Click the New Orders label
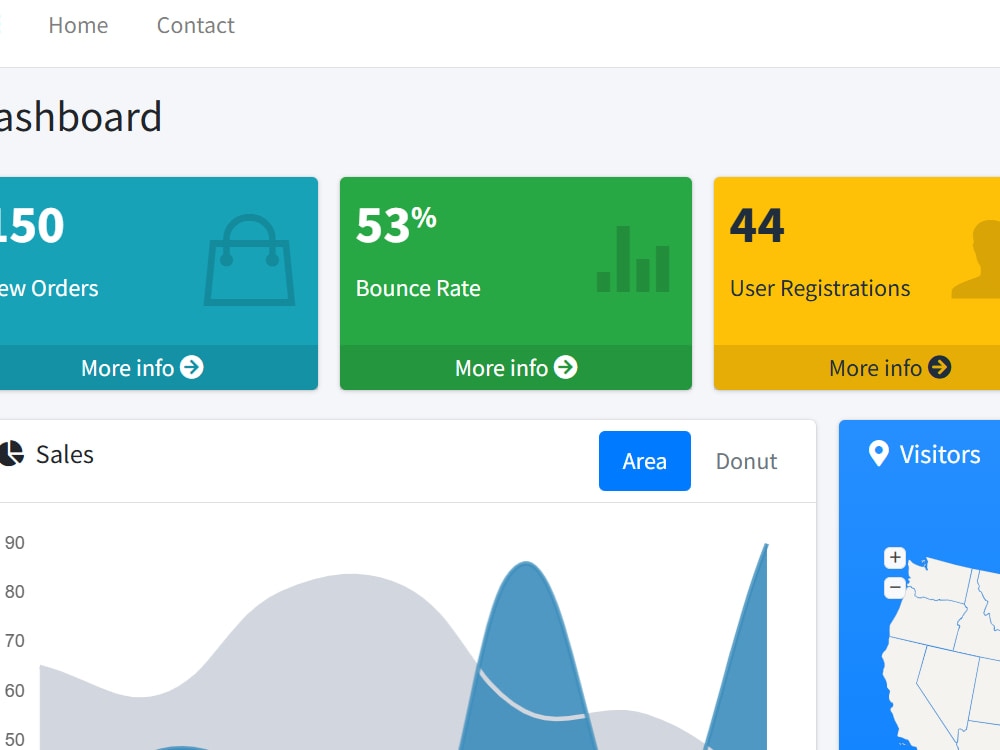Viewport: 1000px width, 750px height. [x=49, y=288]
